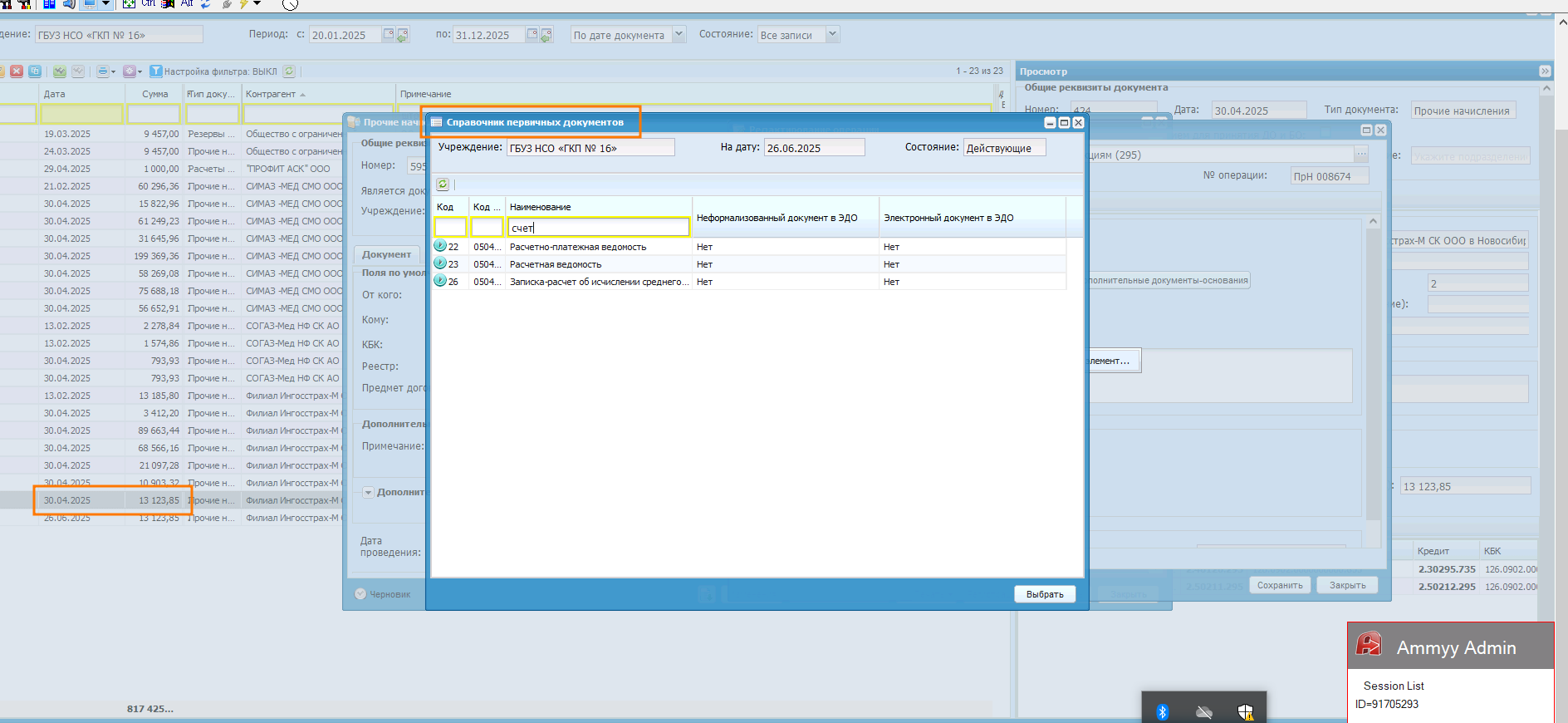
Task: Expand the Ammyy lightning bolt dropdown arrow
Action: [x=257, y=3]
